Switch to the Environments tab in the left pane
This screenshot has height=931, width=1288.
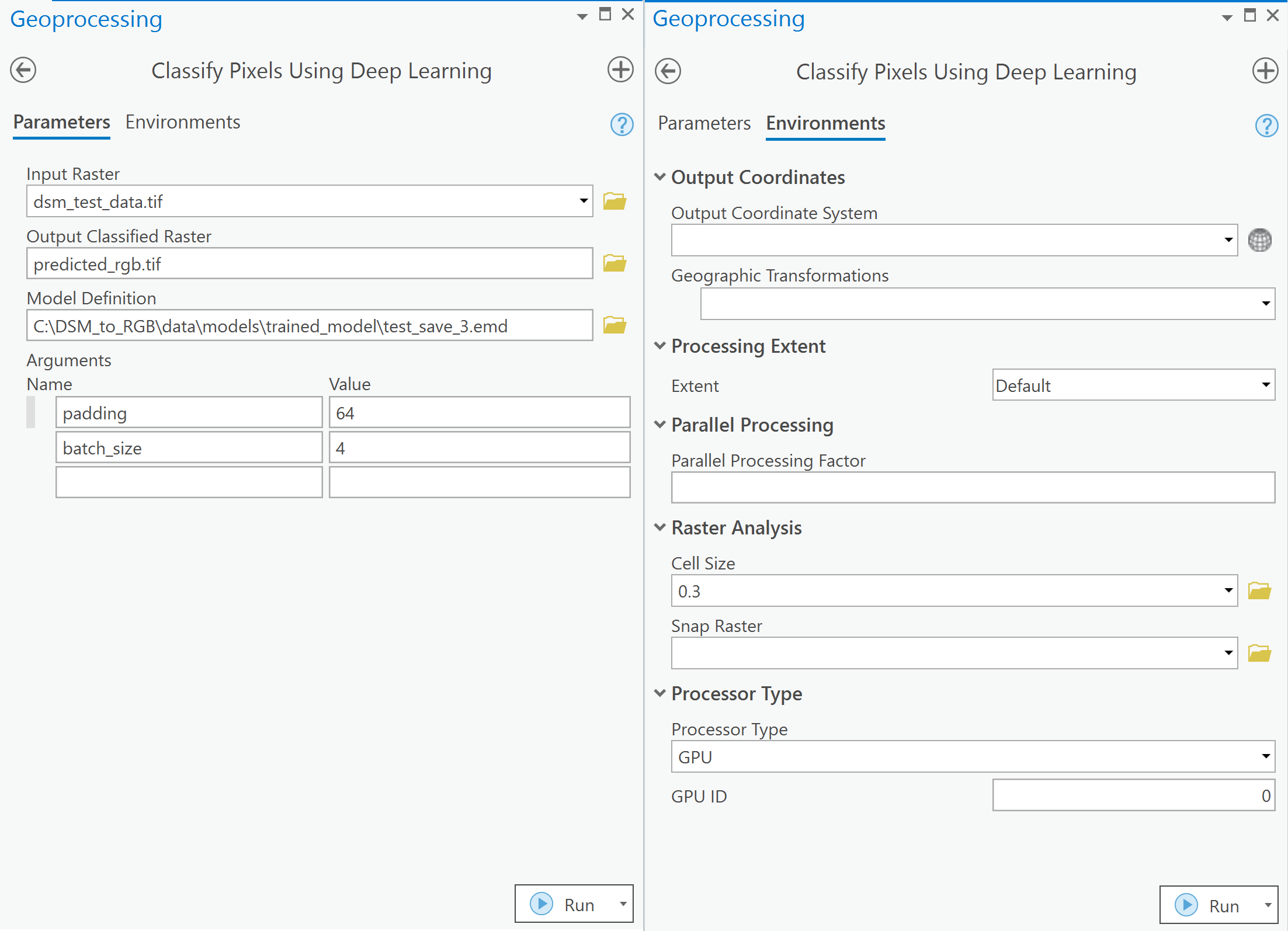pyautogui.click(x=182, y=123)
